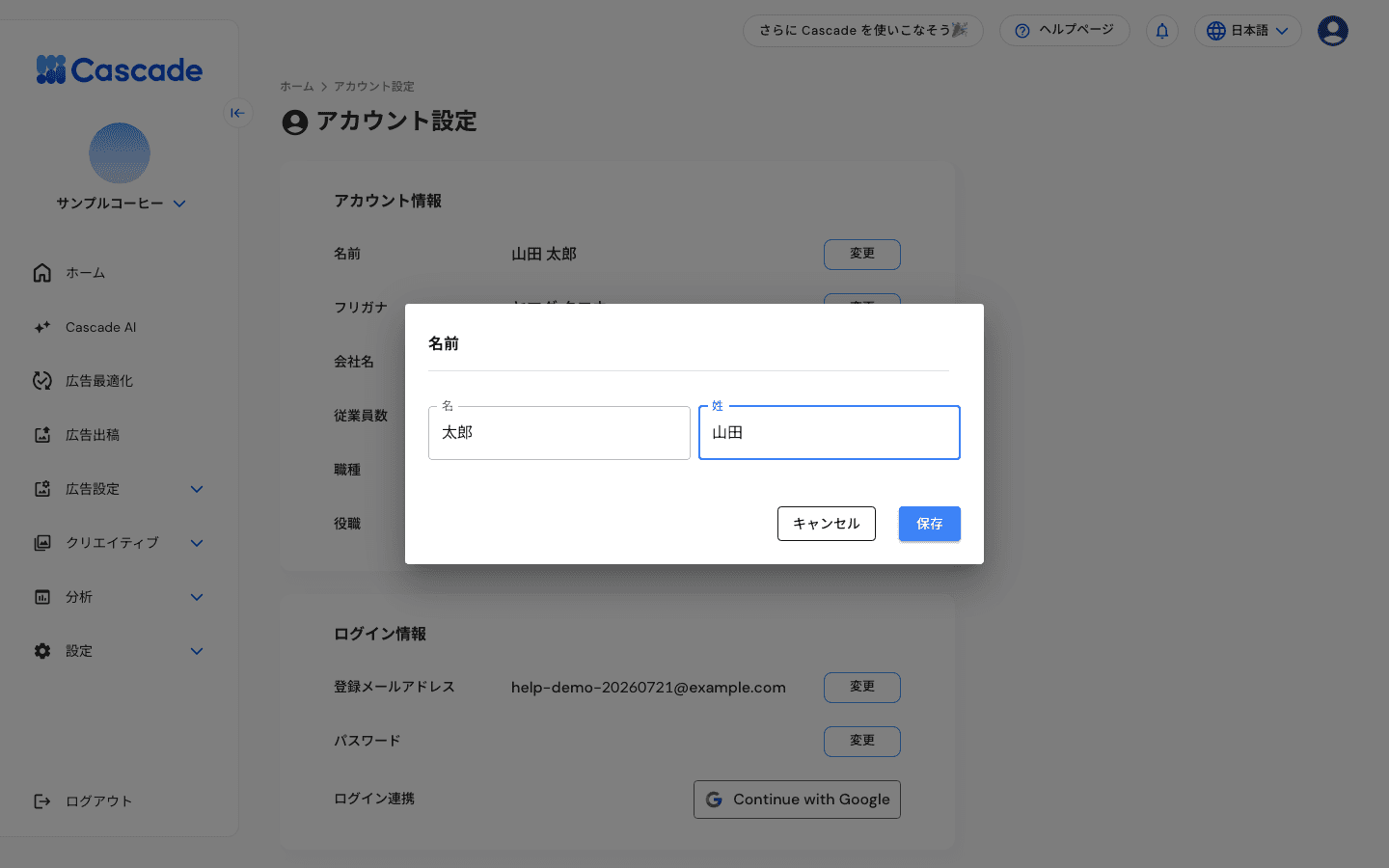This screenshot has width=1389, height=868.
Task: Click the クリエイティブ image icon
Action: [42, 543]
